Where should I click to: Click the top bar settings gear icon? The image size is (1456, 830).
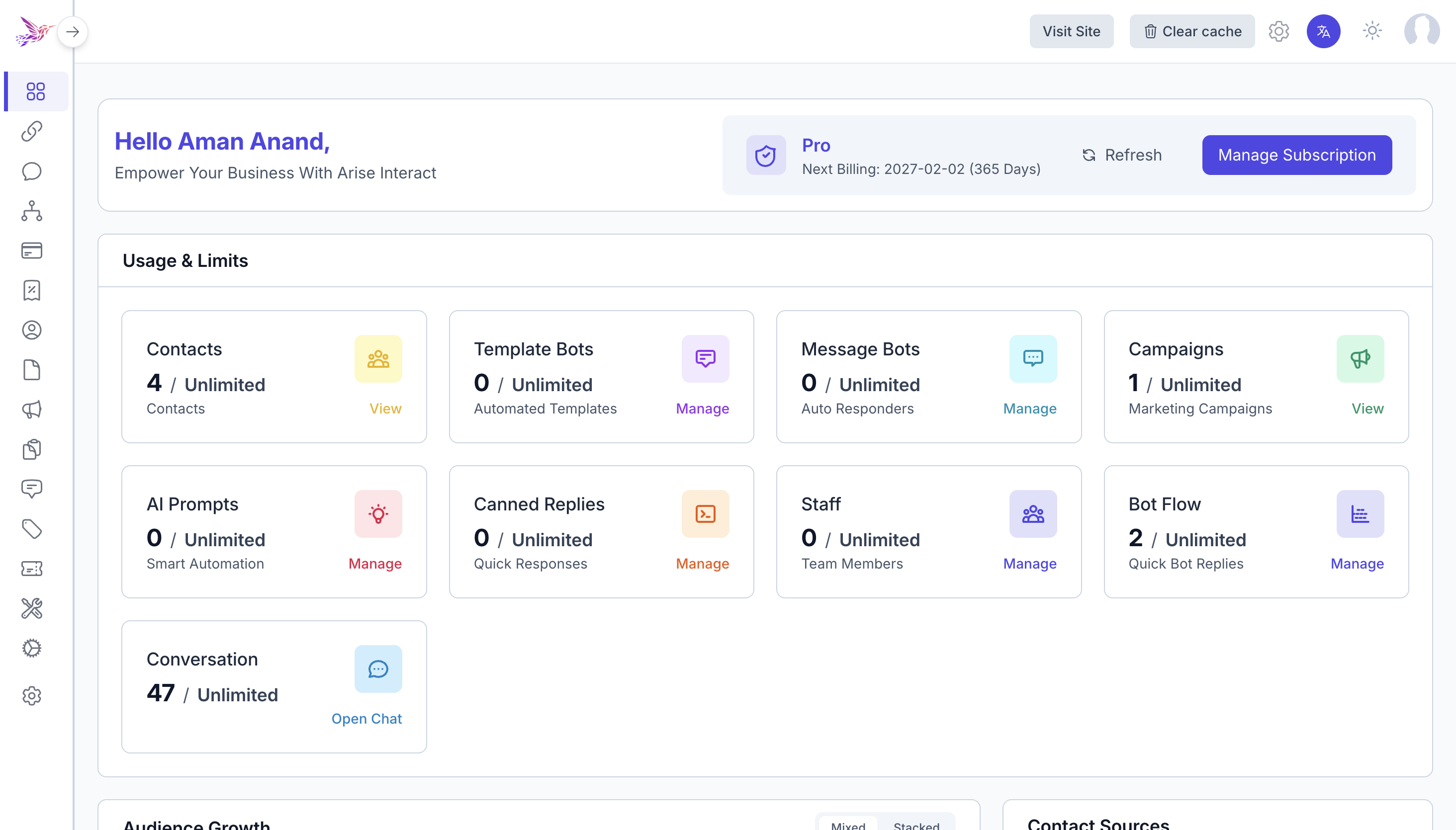pos(1278,31)
